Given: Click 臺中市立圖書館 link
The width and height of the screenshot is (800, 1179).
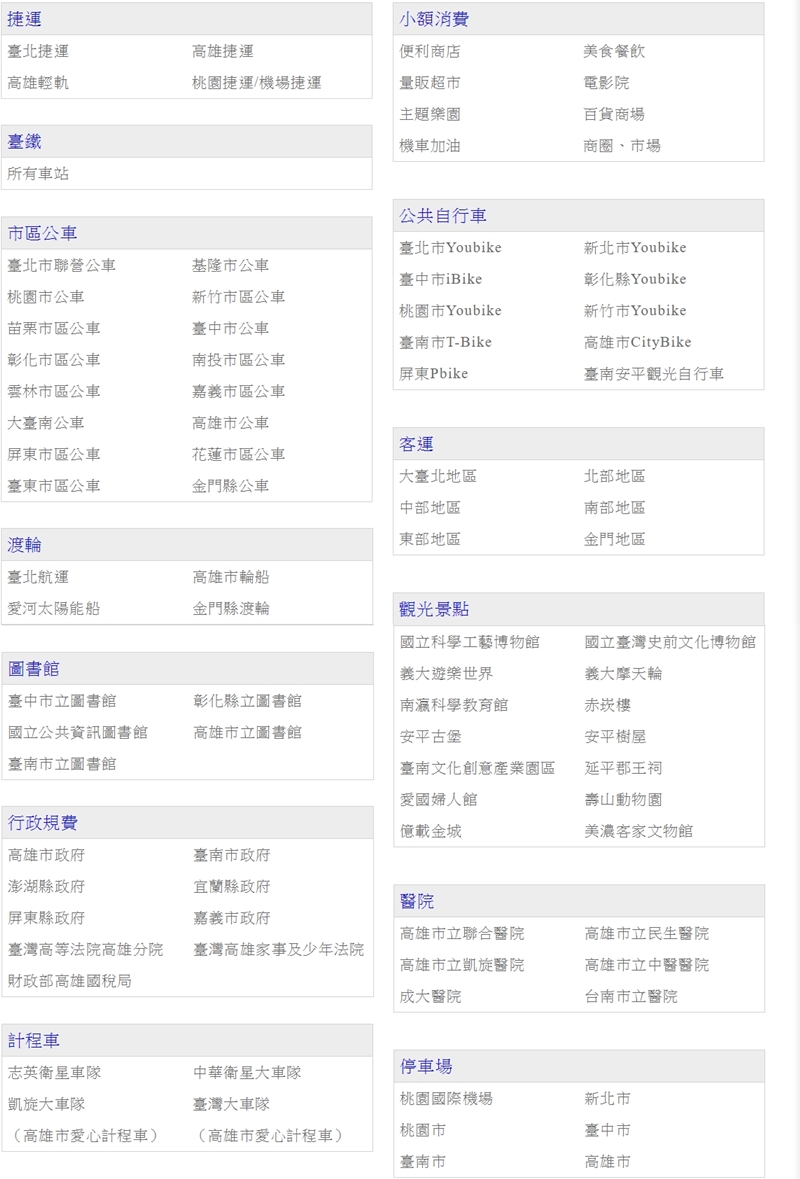Looking at the screenshot, I should (x=62, y=702).
